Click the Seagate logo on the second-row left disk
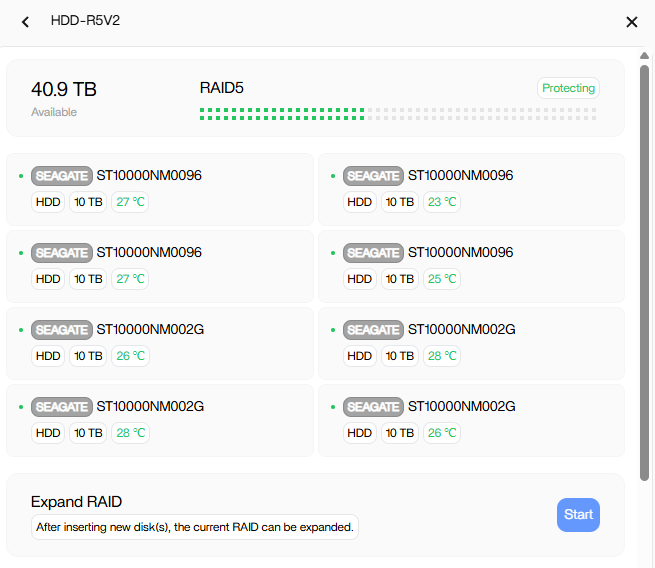The width and height of the screenshot is (655, 568). point(62,253)
